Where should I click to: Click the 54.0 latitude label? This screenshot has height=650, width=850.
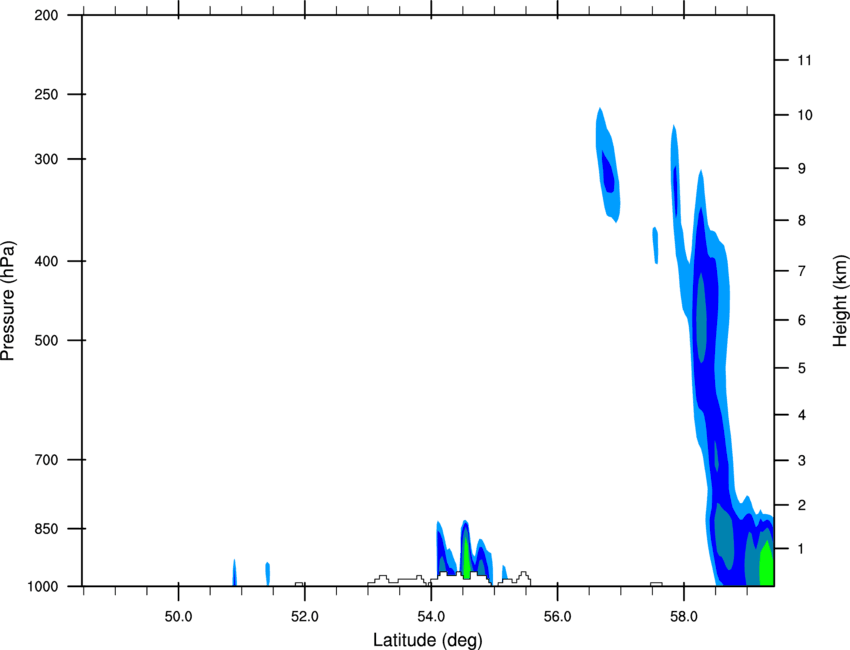pos(432,617)
